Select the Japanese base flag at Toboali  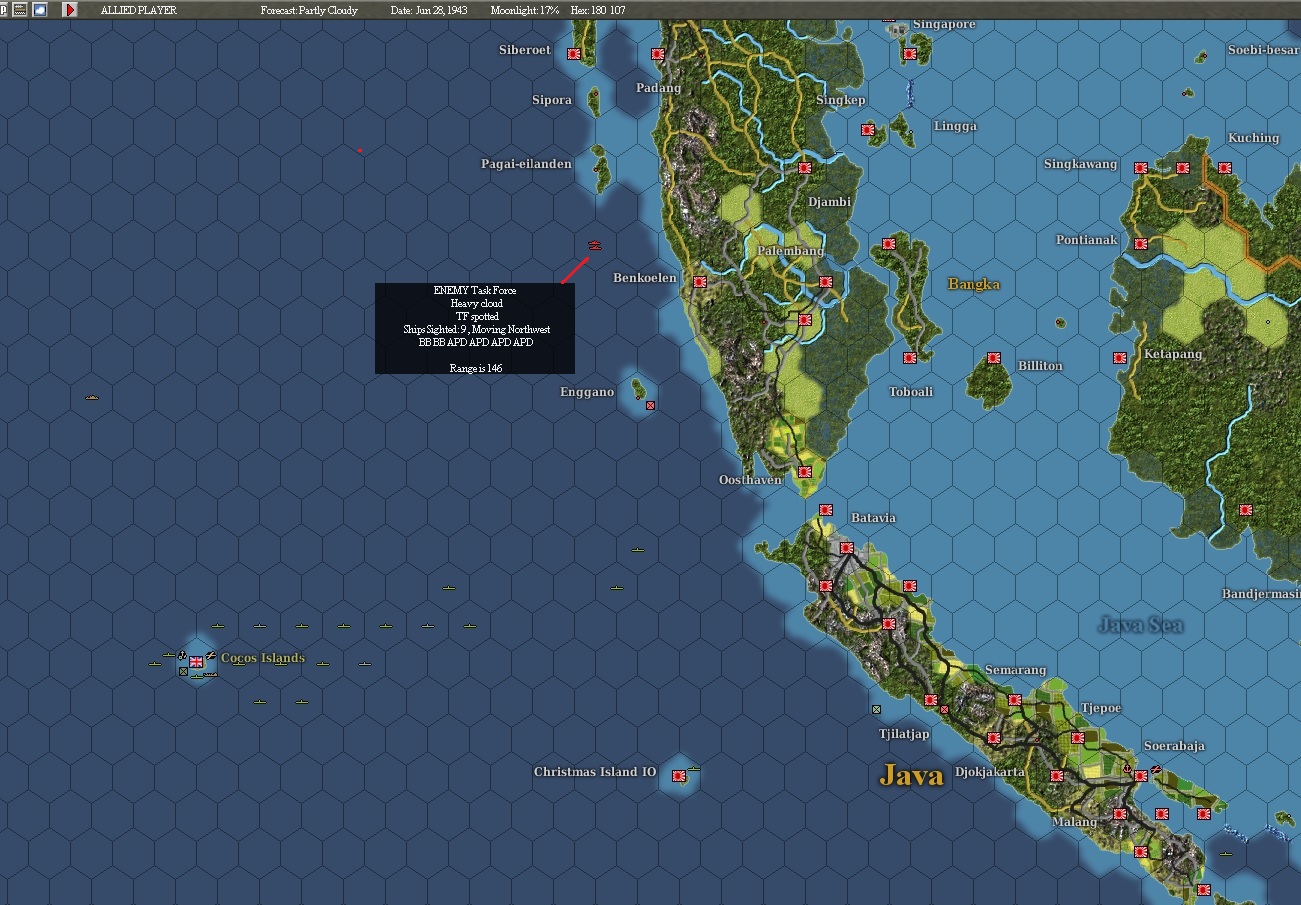tap(910, 358)
